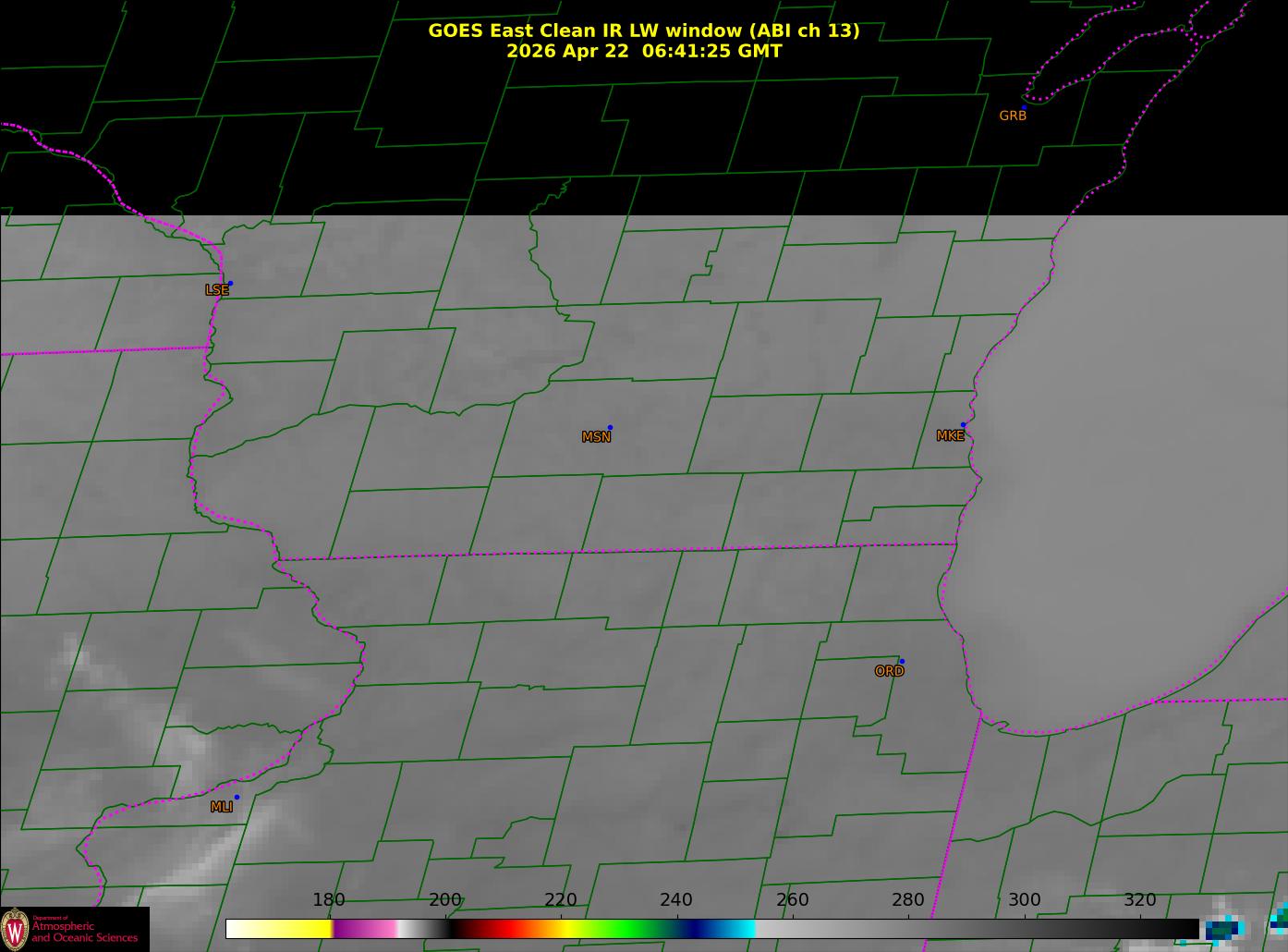Select the MSN station label

click(596, 437)
